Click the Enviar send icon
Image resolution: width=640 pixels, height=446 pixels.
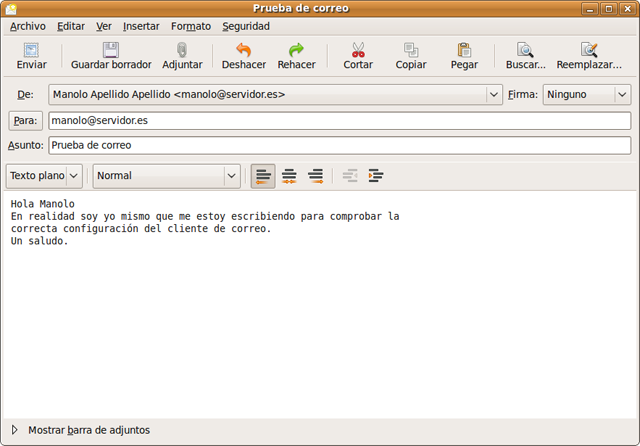pos(31,50)
